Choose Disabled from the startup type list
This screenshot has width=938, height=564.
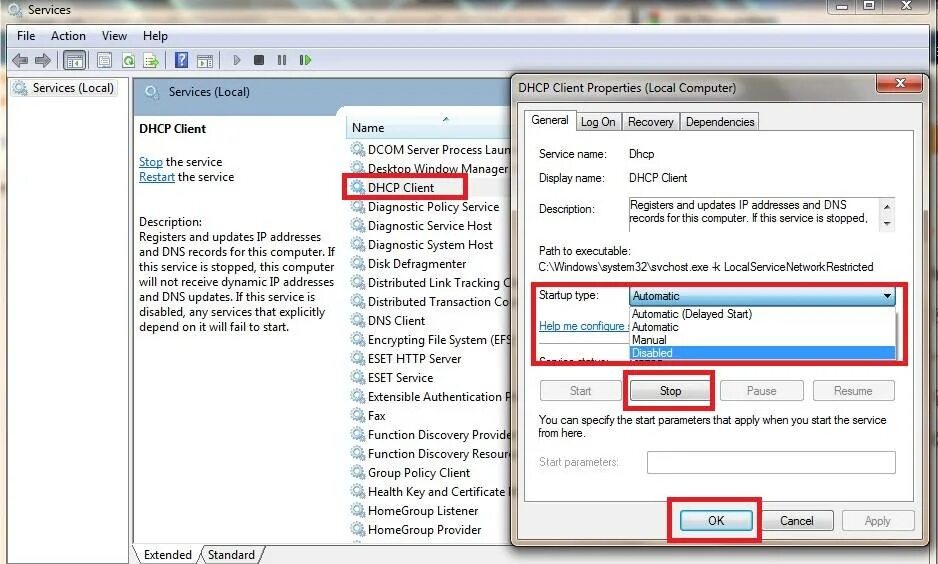[763, 353]
